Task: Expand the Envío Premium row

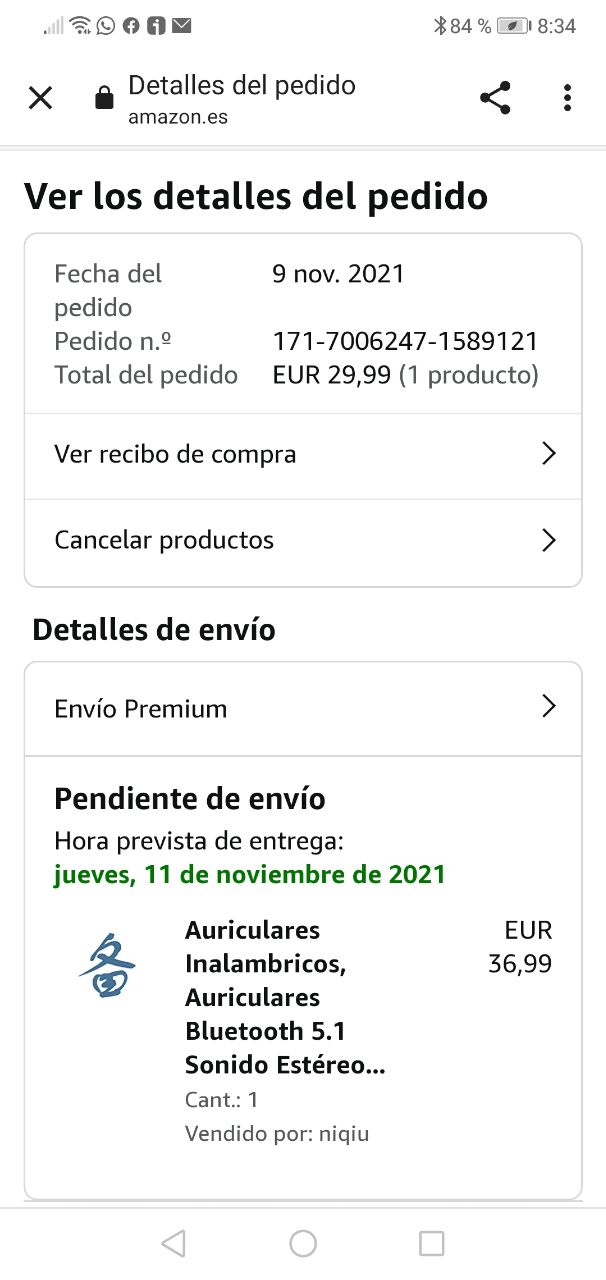Action: pos(141,709)
